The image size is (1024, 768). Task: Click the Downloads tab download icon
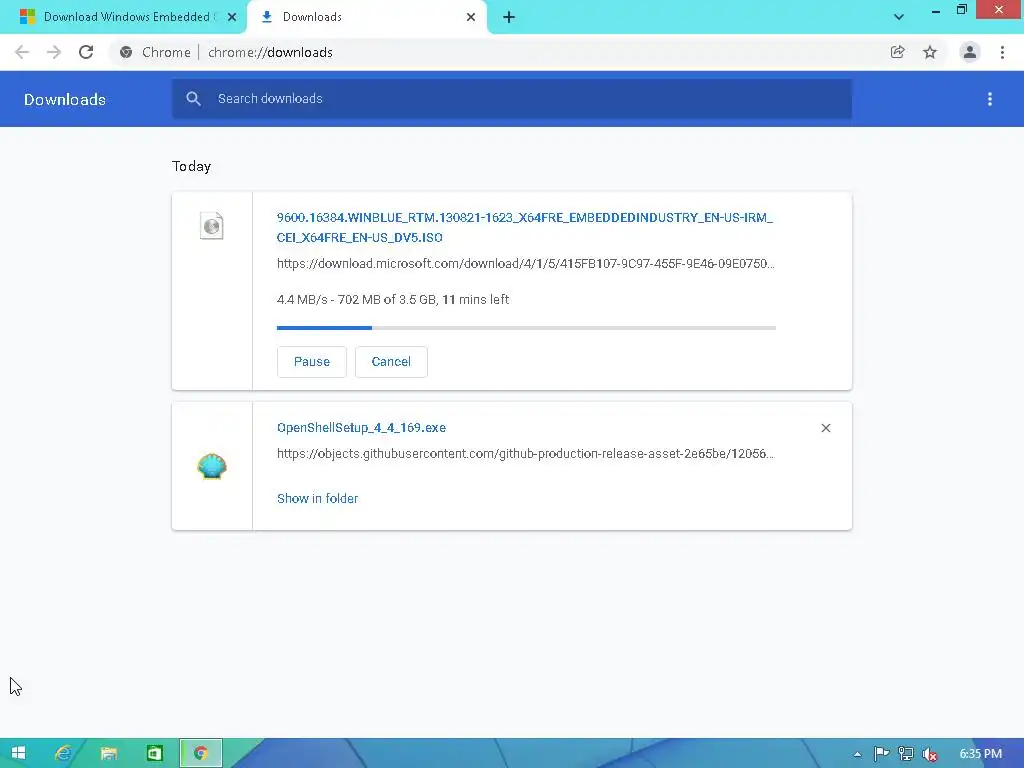pos(266,17)
